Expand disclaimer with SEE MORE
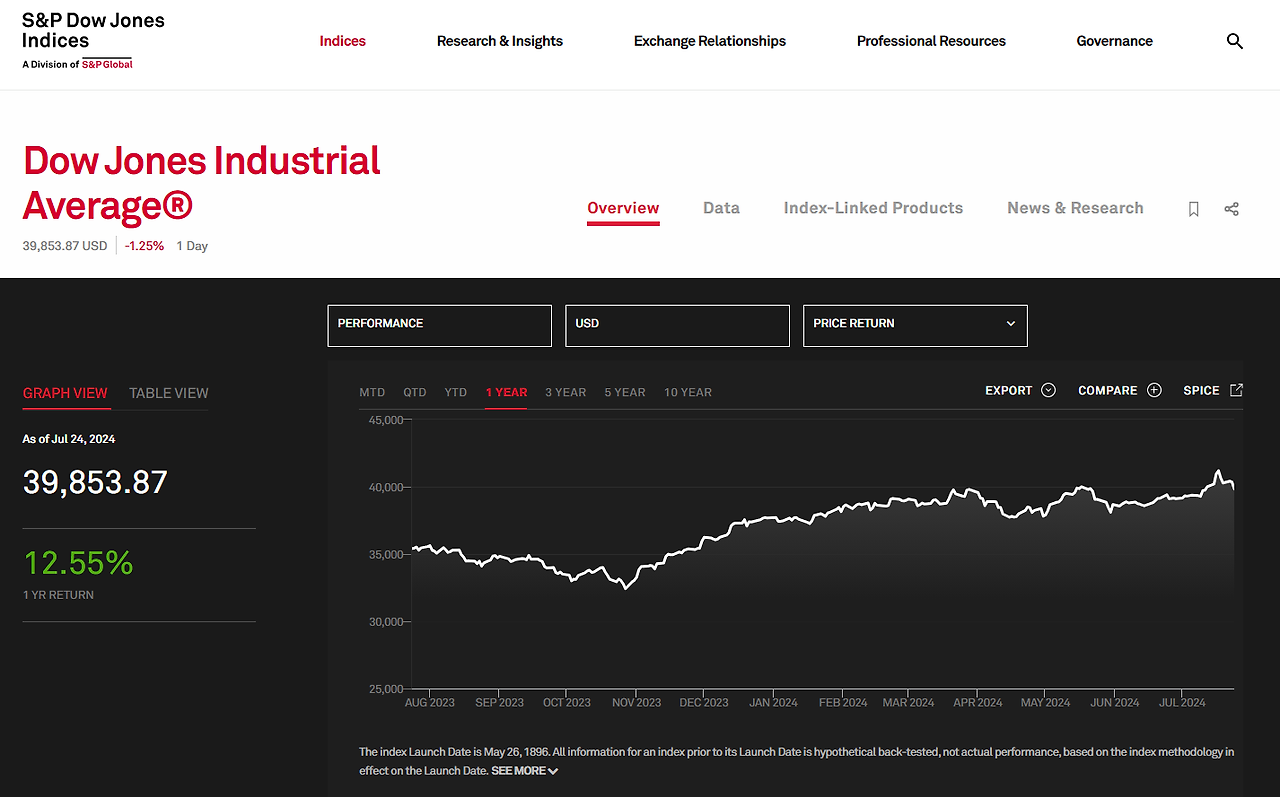The width and height of the screenshot is (1280, 797). (x=524, y=771)
